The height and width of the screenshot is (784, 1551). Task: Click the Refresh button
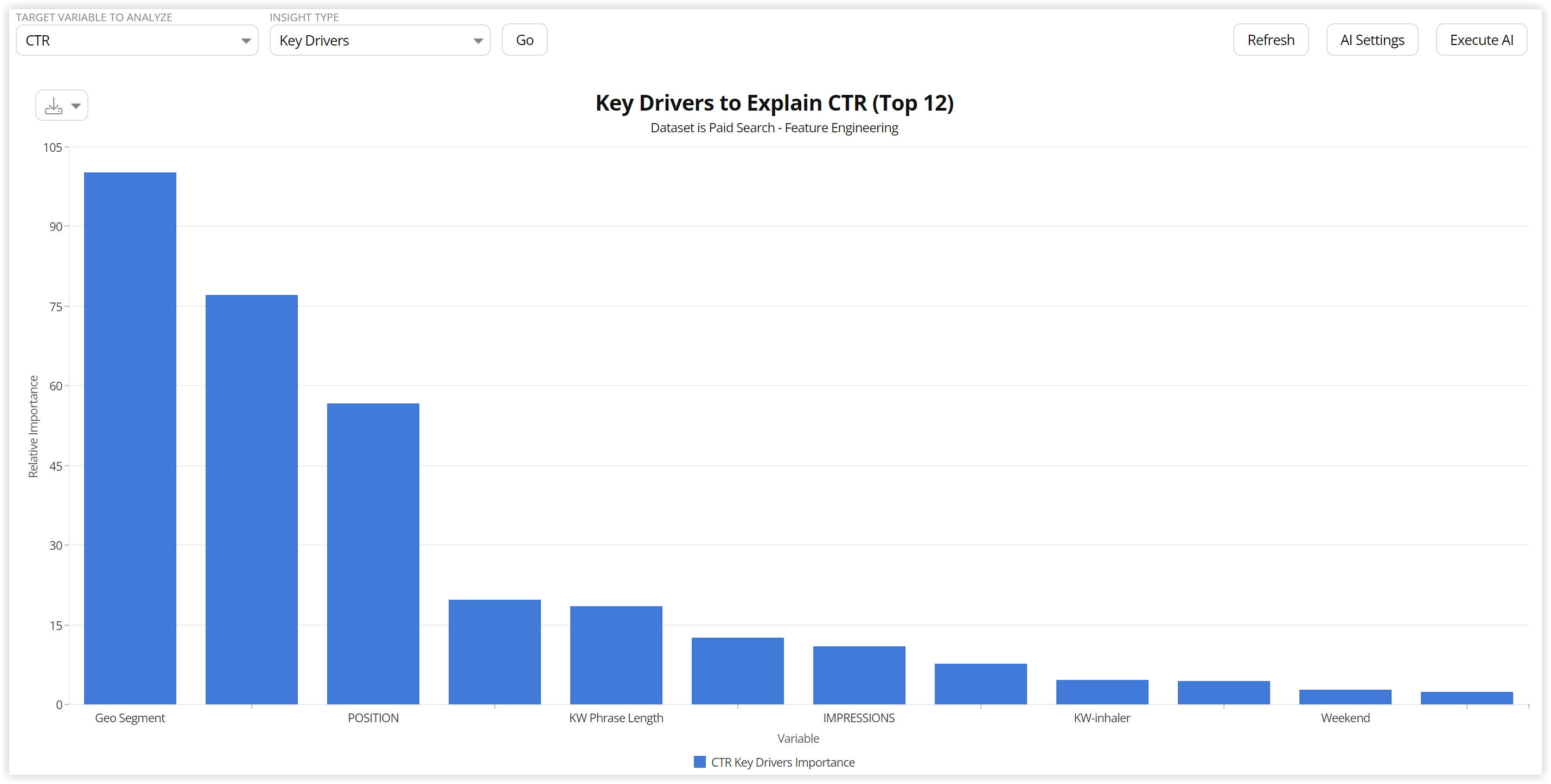click(1271, 40)
